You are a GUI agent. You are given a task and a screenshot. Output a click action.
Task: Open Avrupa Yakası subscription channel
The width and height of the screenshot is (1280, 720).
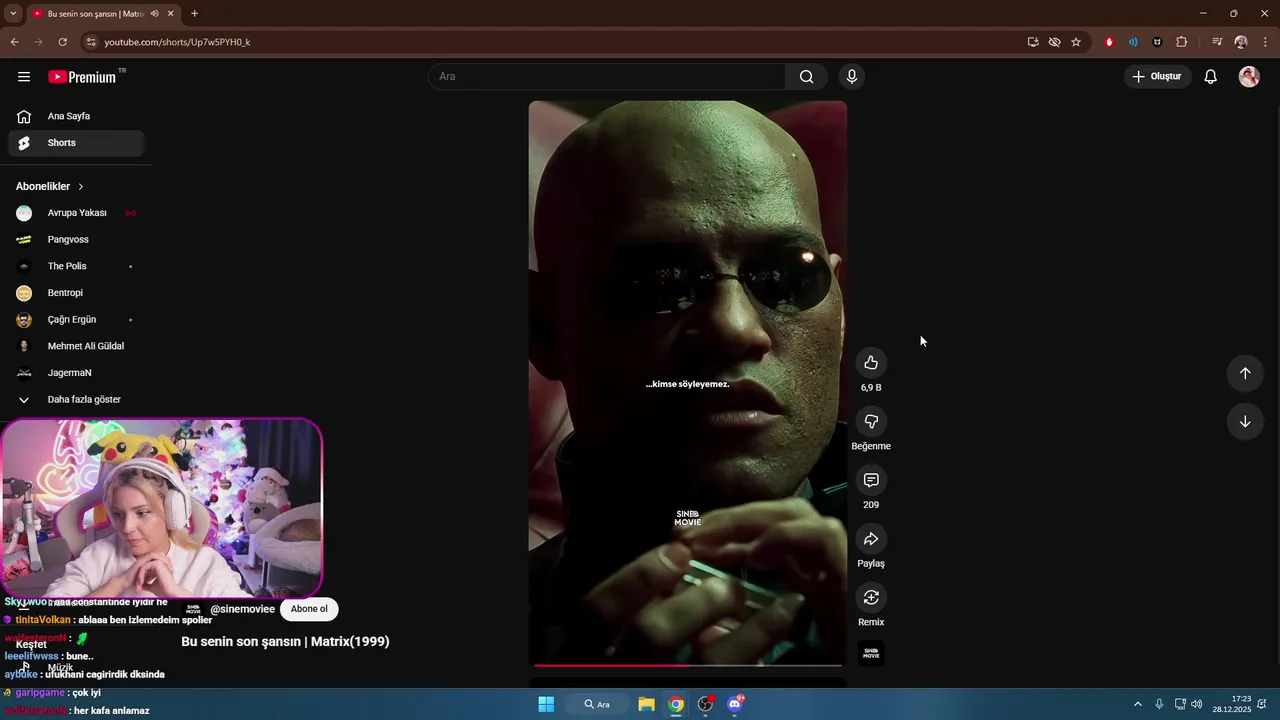[76, 213]
